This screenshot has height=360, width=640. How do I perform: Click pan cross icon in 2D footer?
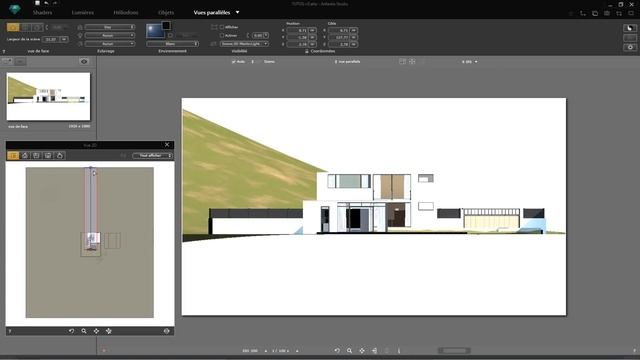tap(96, 331)
